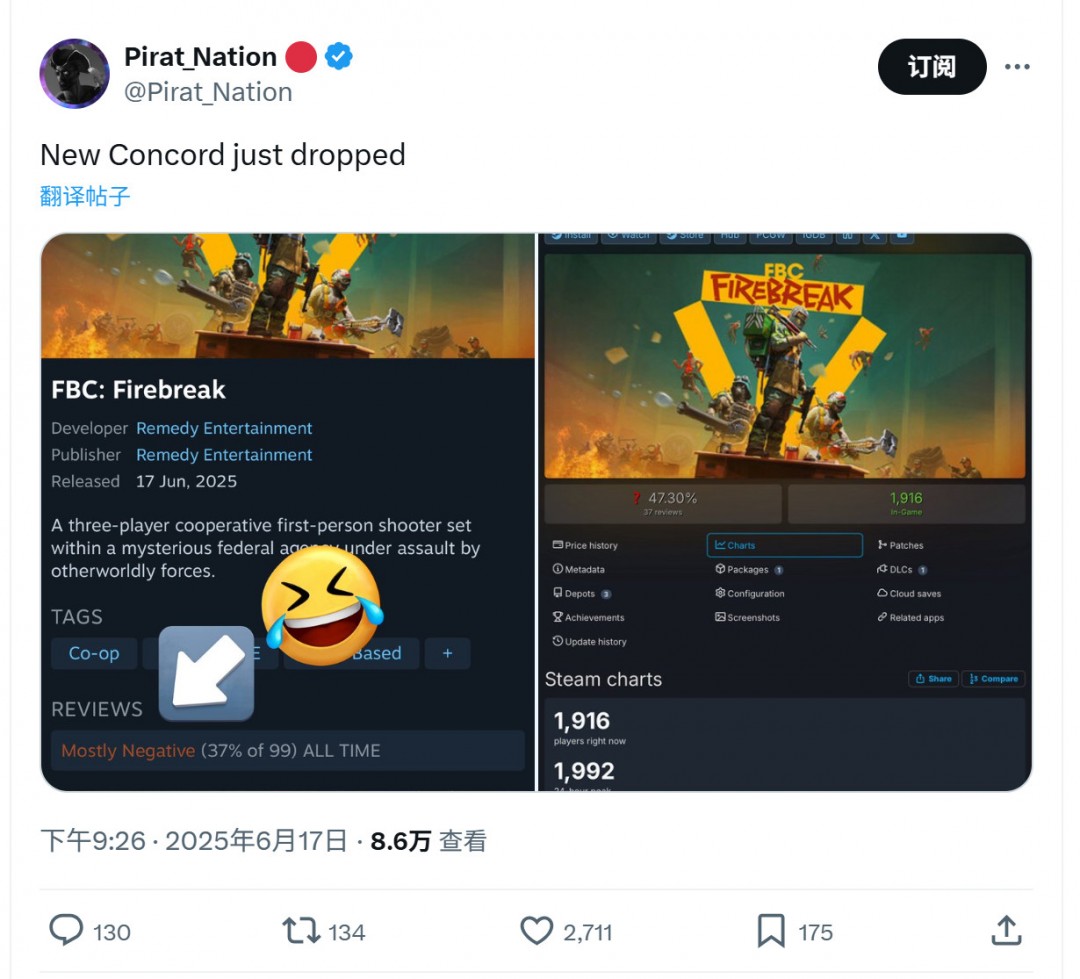This screenshot has width=1080, height=979.
Task: Click 翻译帖子 translate post link
Action: 85,196
